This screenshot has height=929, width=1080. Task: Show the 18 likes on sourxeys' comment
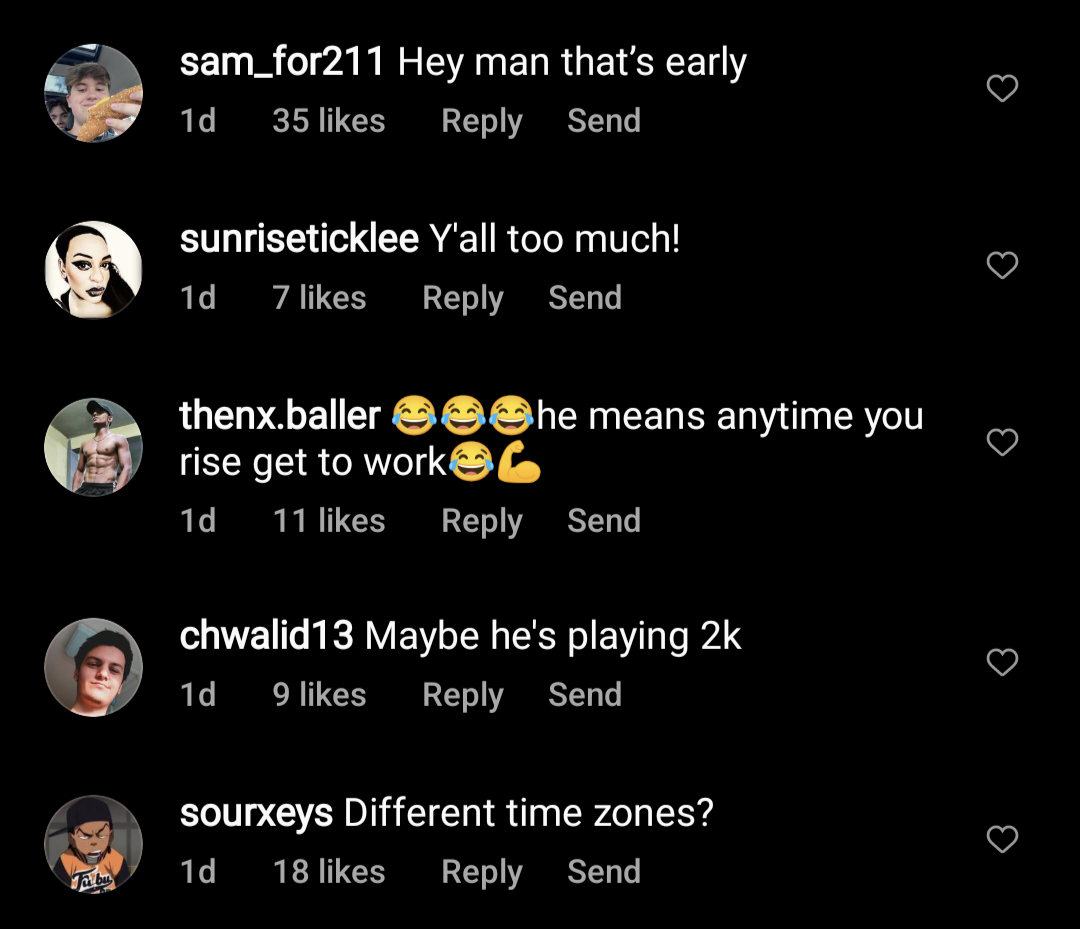[328, 872]
